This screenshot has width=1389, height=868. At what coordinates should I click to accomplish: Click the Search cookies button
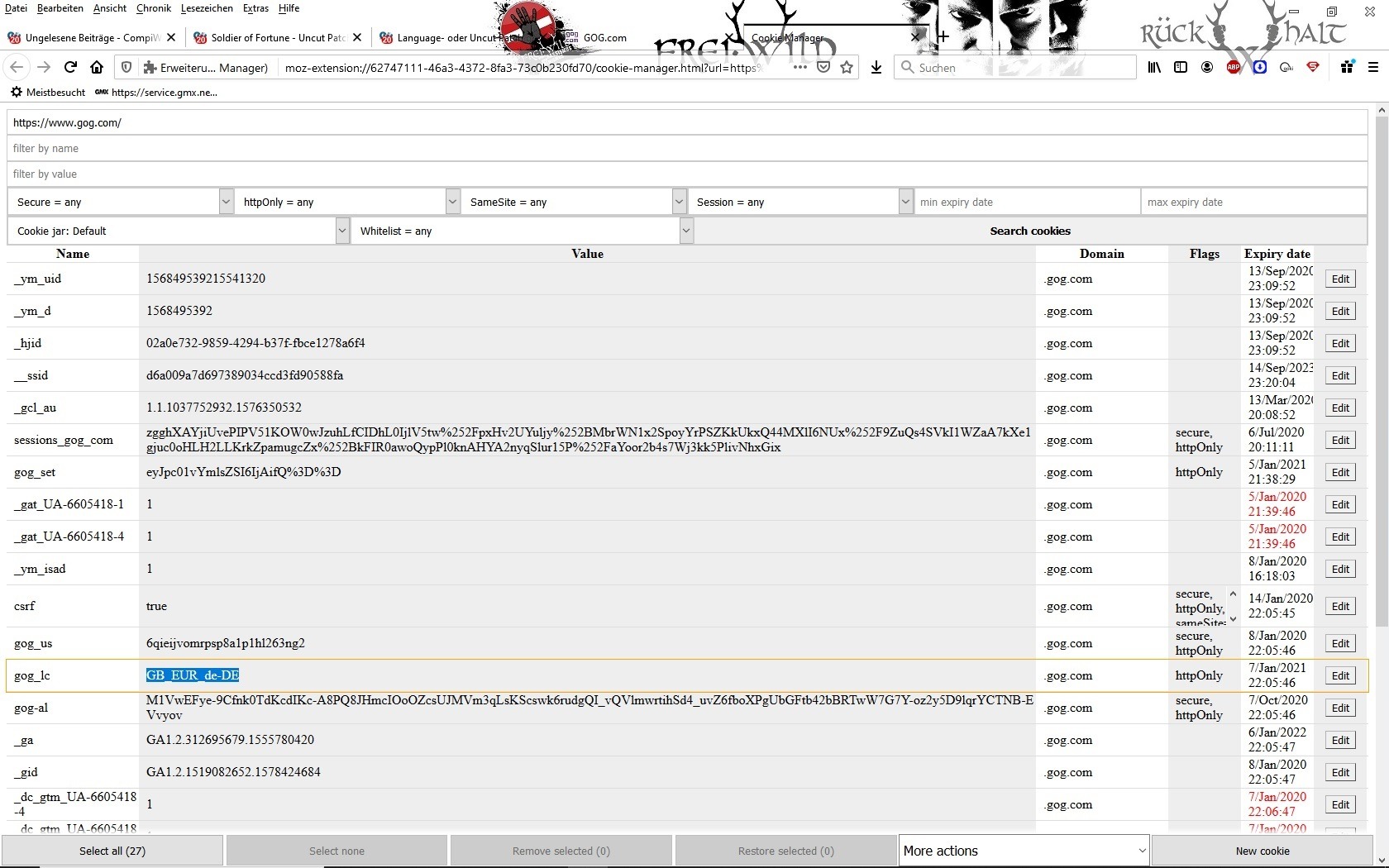1030,231
